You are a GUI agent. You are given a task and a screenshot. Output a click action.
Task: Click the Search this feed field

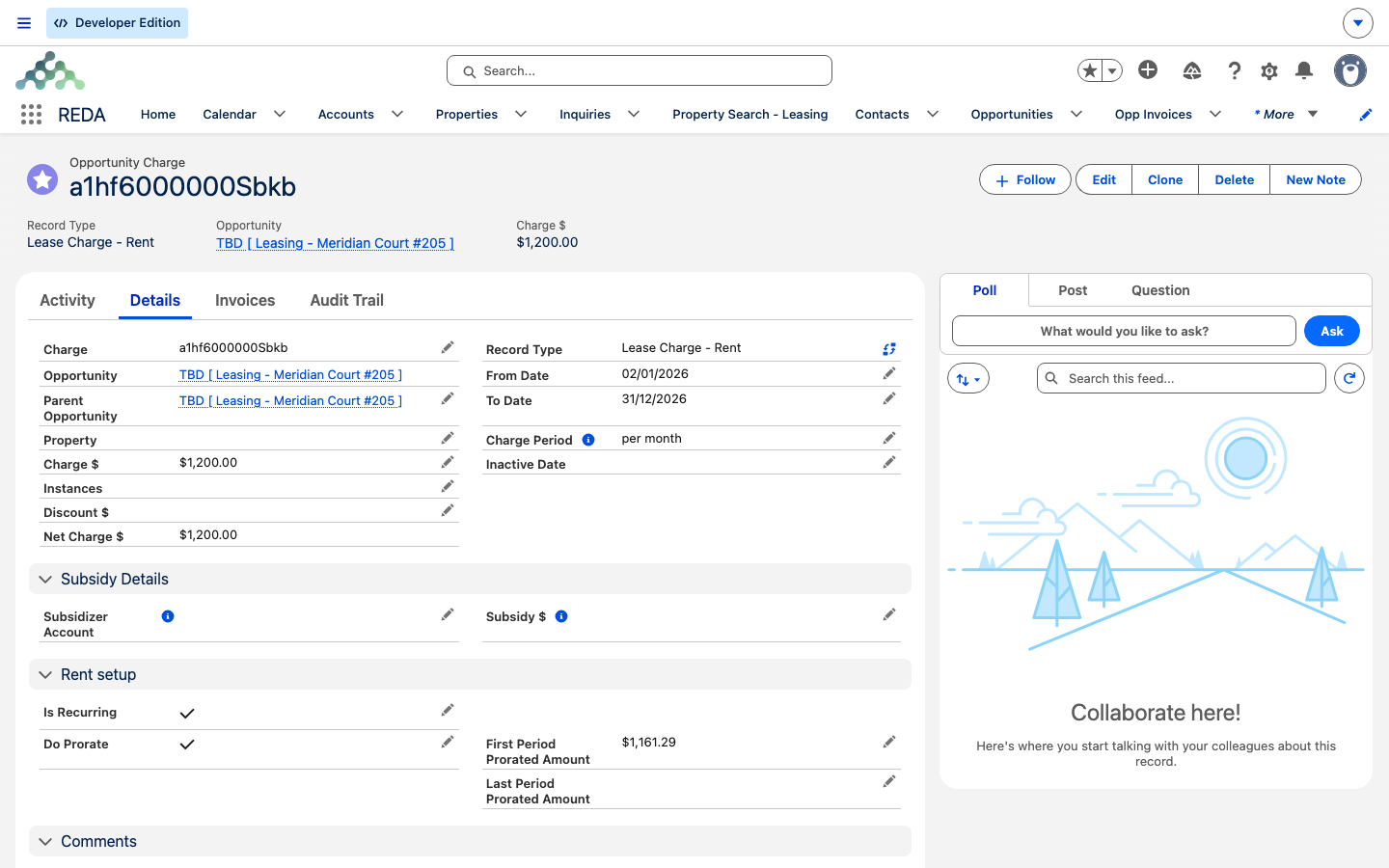pos(1182,378)
